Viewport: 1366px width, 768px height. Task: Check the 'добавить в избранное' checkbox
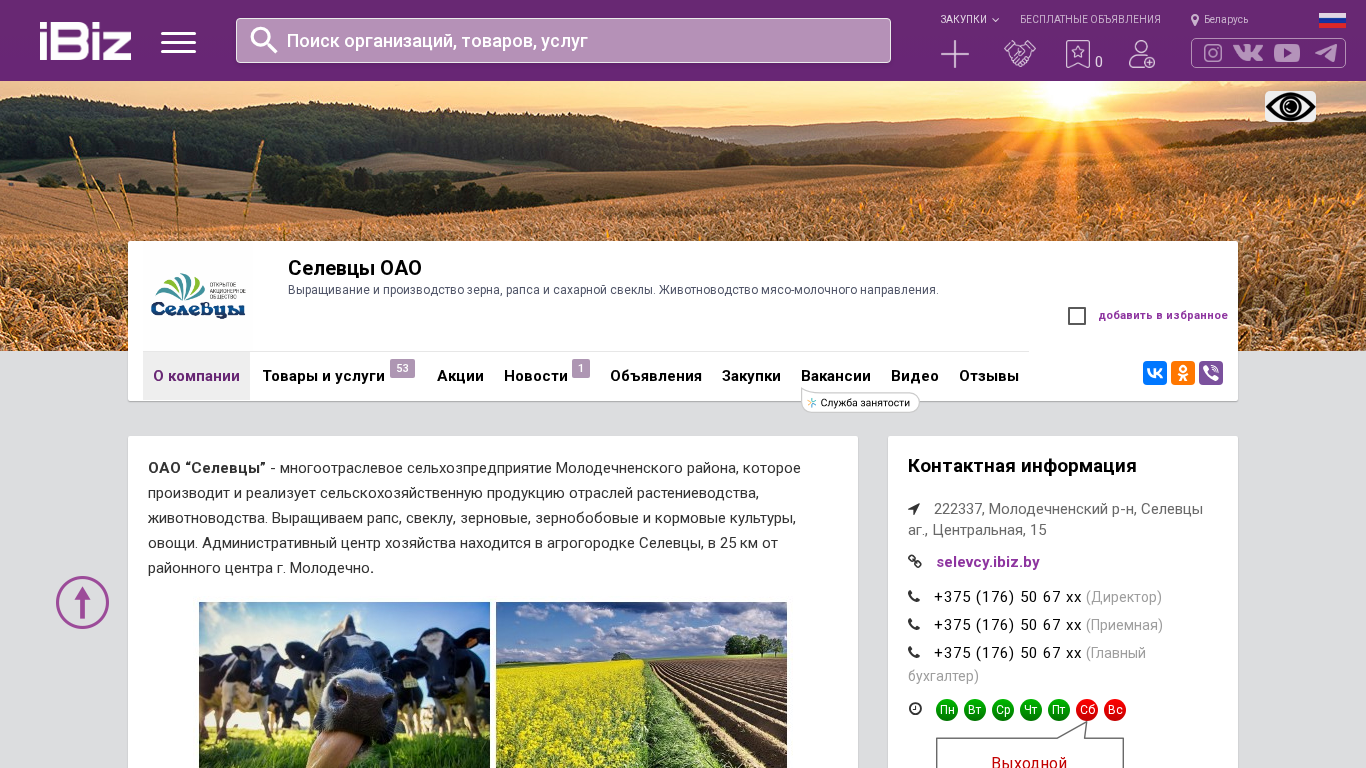point(1077,316)
